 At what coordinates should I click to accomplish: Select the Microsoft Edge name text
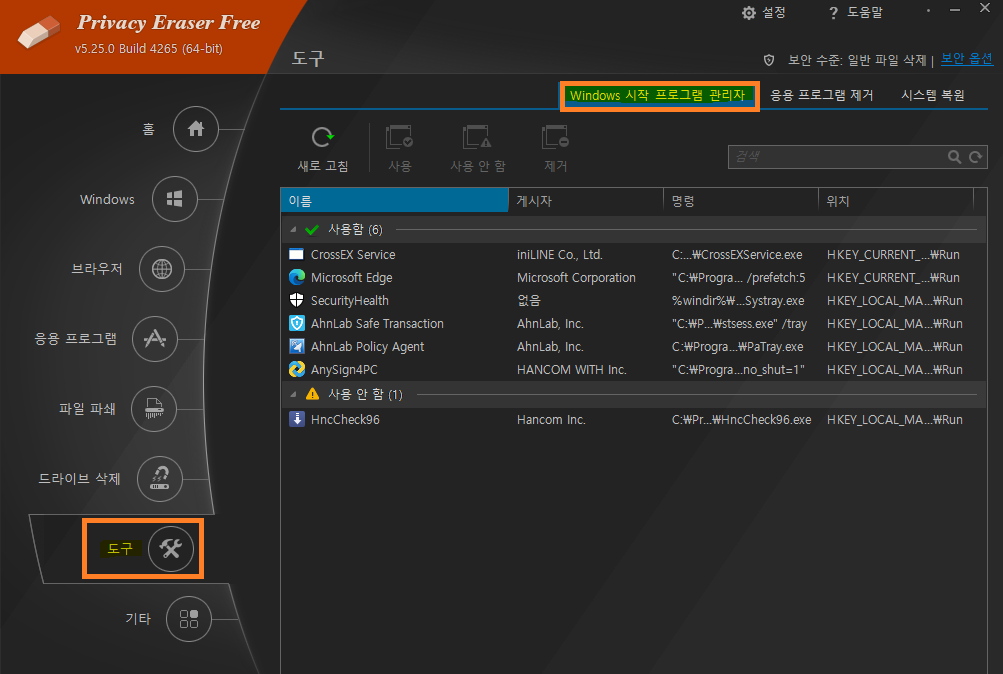coord(351,278)
